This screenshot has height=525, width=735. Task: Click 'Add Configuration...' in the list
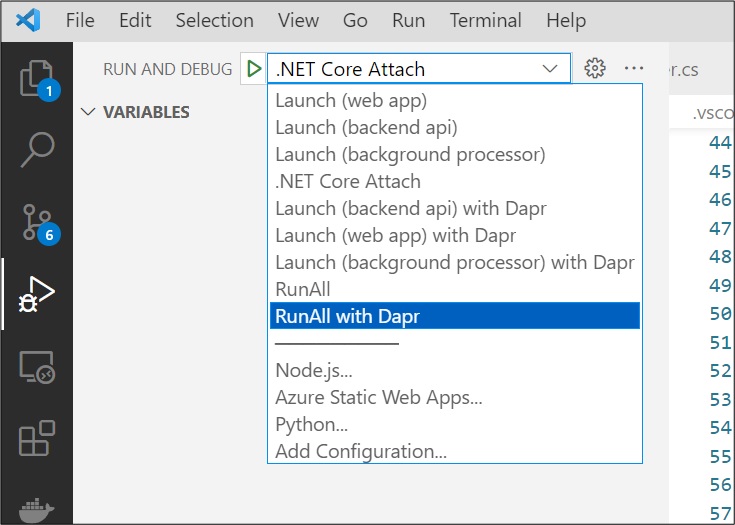coord(361,451)
